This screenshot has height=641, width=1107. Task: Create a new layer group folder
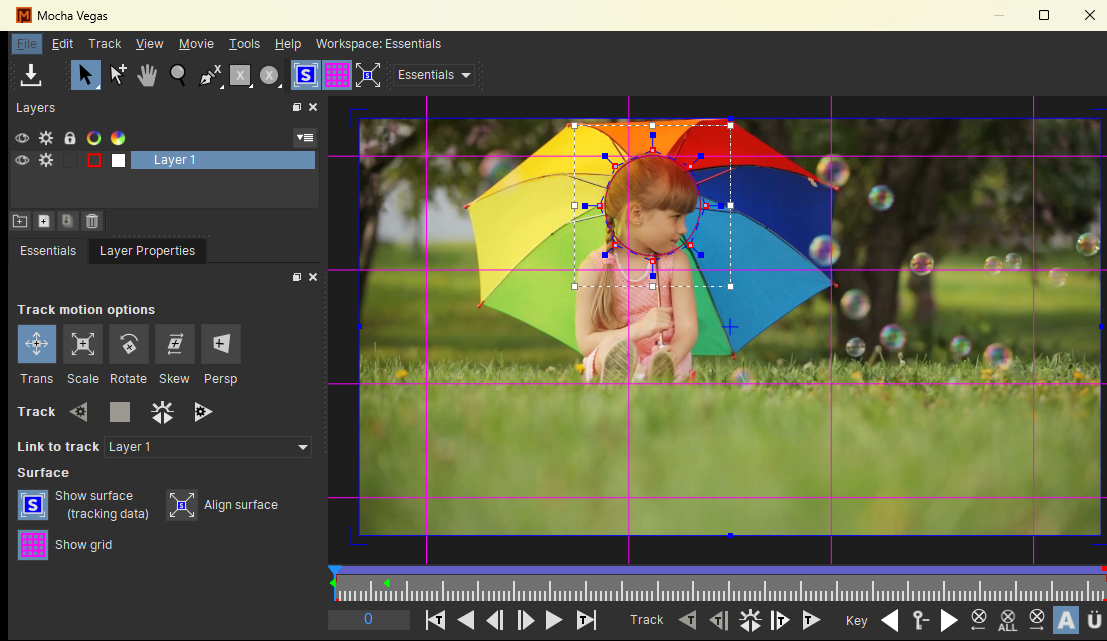pos(20,221)
